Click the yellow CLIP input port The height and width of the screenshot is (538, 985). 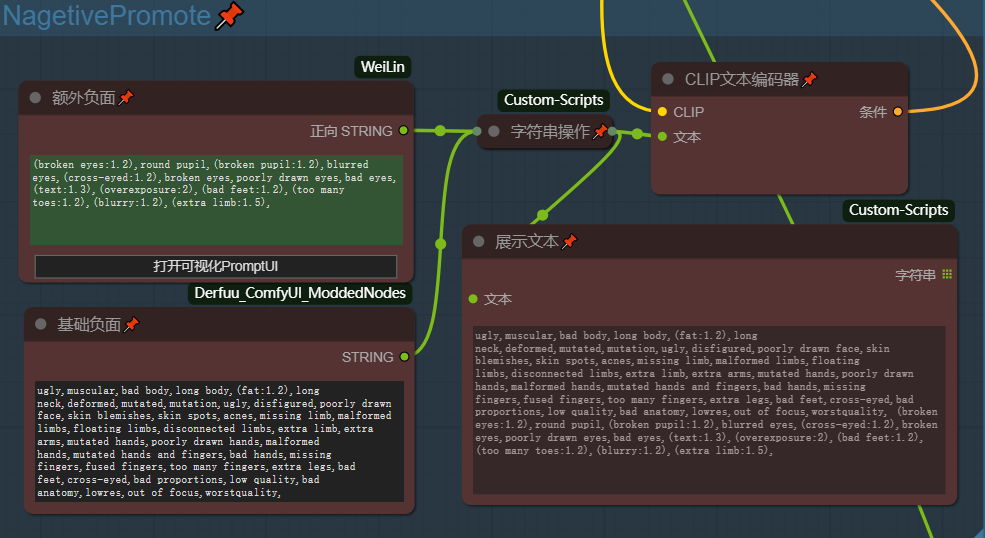662,112
